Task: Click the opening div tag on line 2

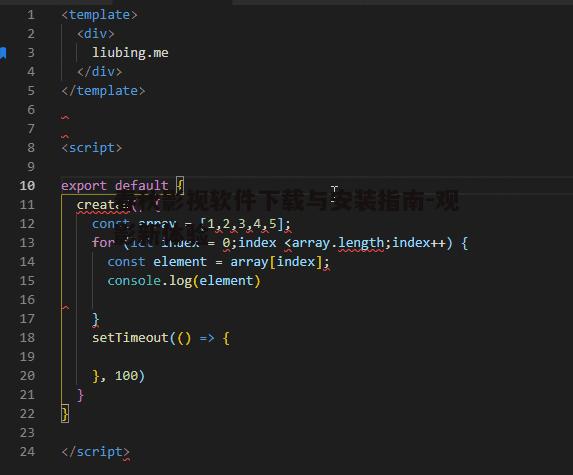Action: tap(95, 34)
